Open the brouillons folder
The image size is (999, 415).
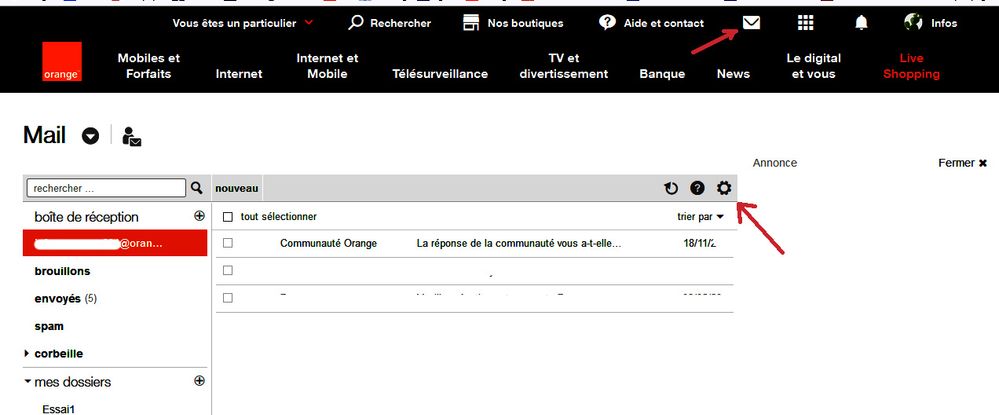pyautogui.click(x=62, y=271)
